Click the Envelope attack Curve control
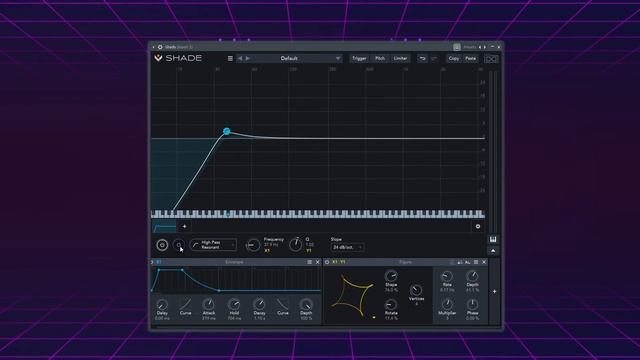Screen dimensions: 640x360 186,304
